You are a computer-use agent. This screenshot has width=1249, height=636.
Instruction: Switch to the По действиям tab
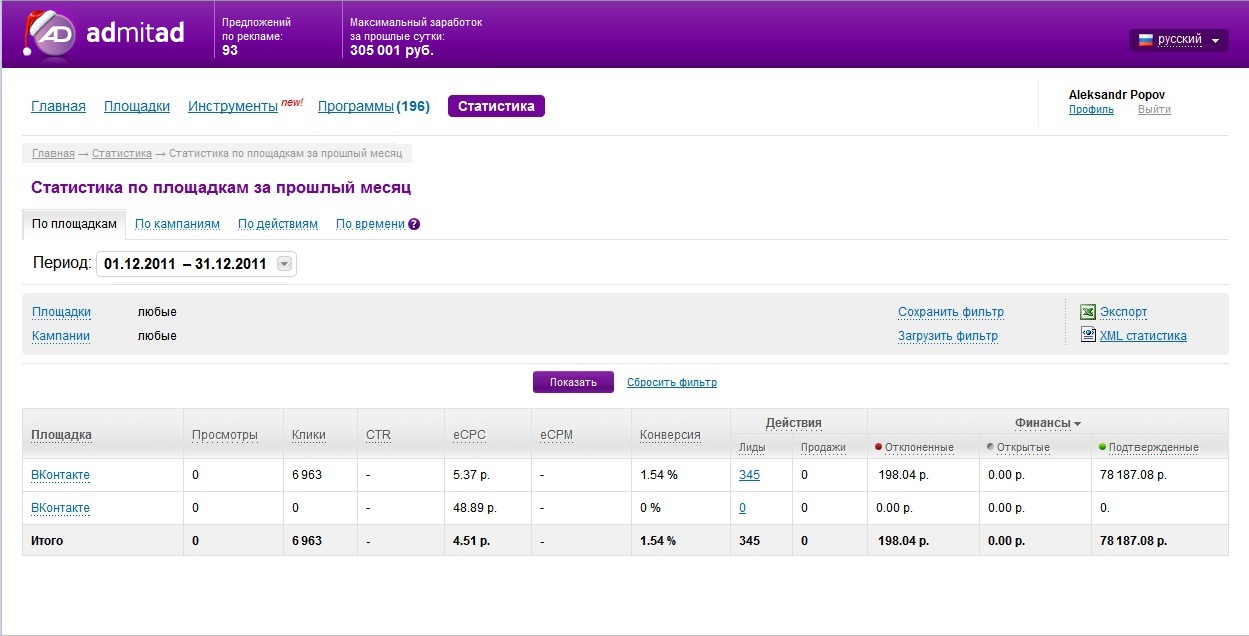pyautogui.click(x=278, y=224)
